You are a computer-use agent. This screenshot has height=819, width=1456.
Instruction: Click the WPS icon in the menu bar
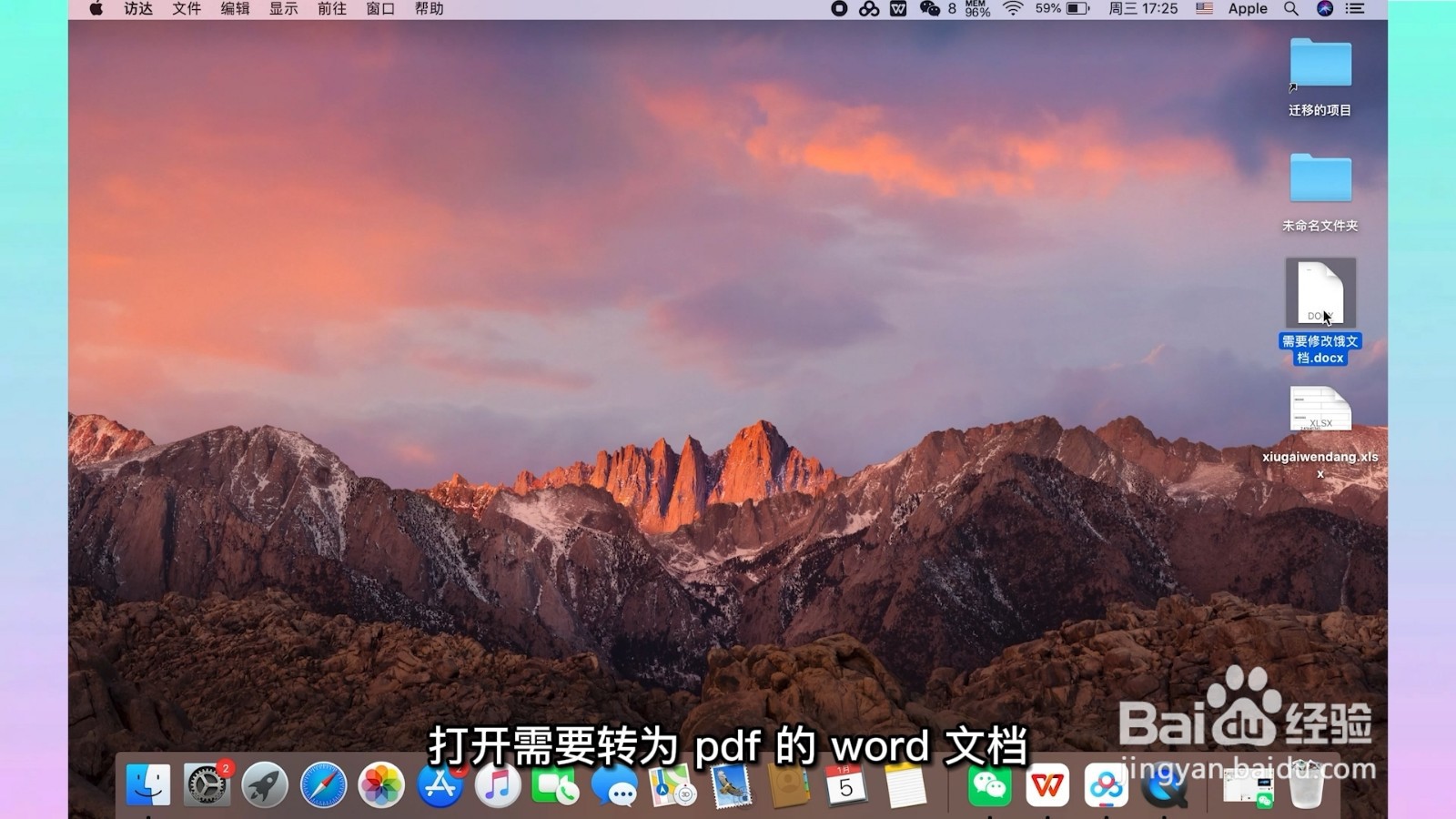[896, 10]
